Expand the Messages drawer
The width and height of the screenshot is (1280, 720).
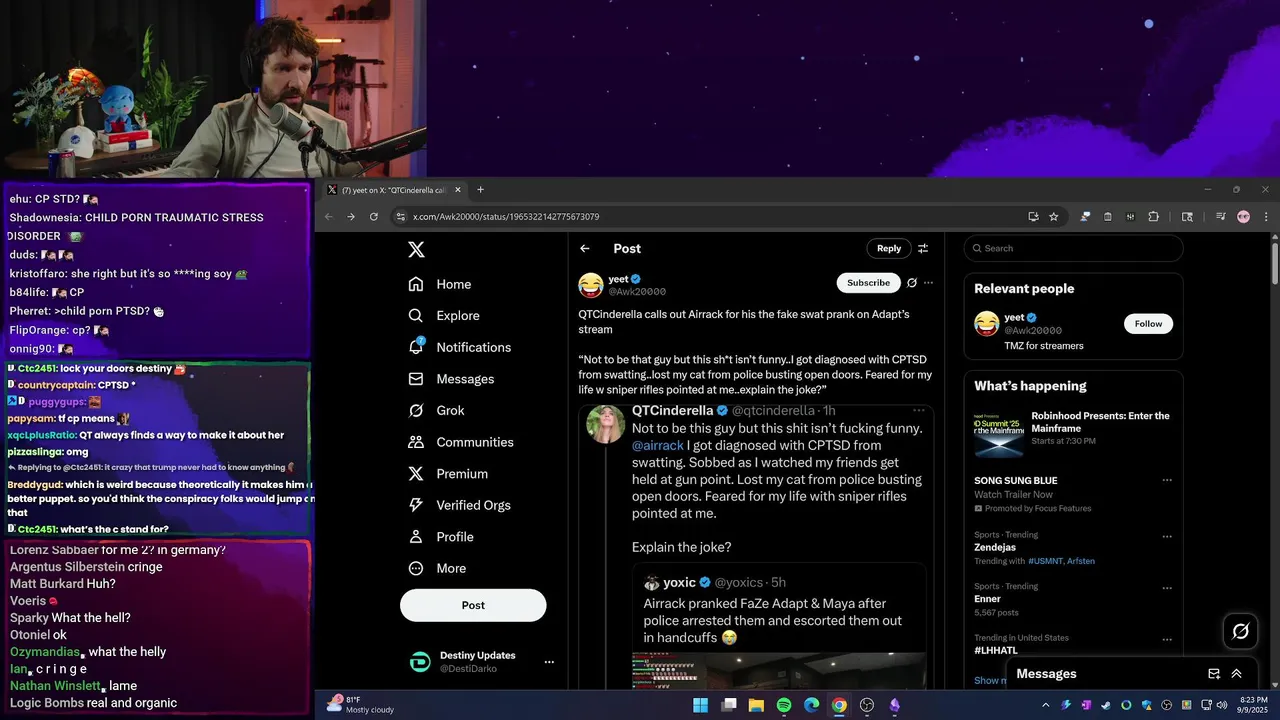coord(1236,674)
